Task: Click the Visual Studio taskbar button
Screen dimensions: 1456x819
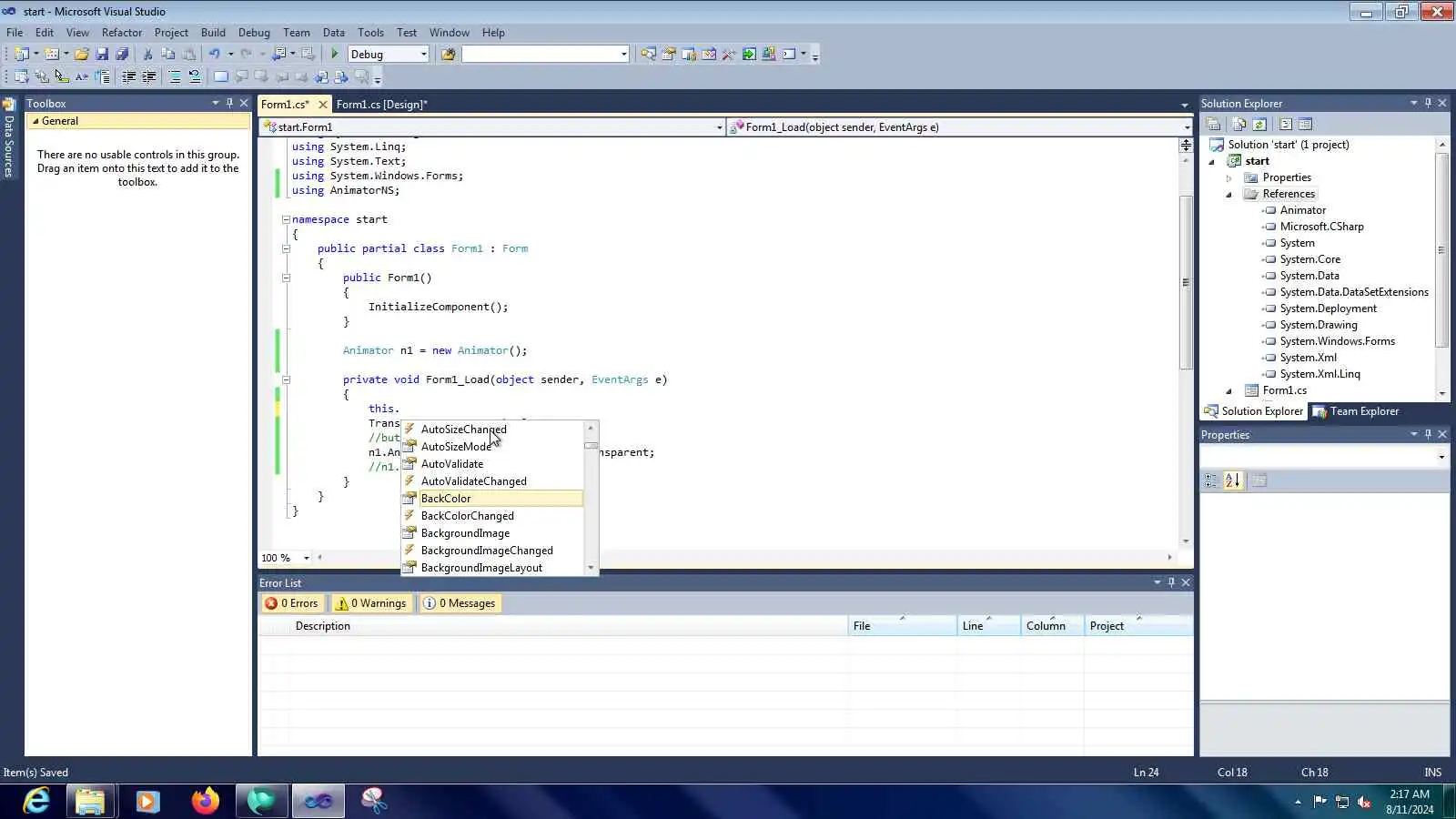Action: (x=318, y=801)
